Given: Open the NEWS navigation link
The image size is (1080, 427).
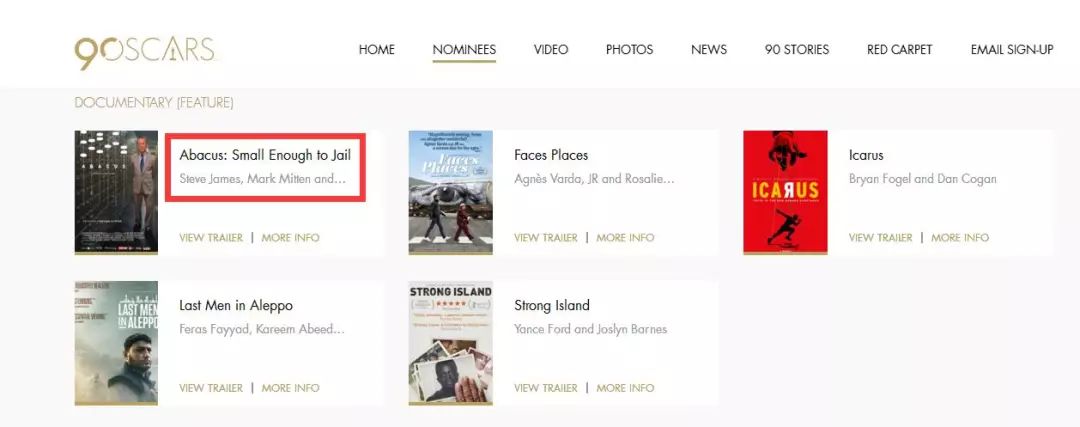Looking at the screenshot, I should 709,50.
